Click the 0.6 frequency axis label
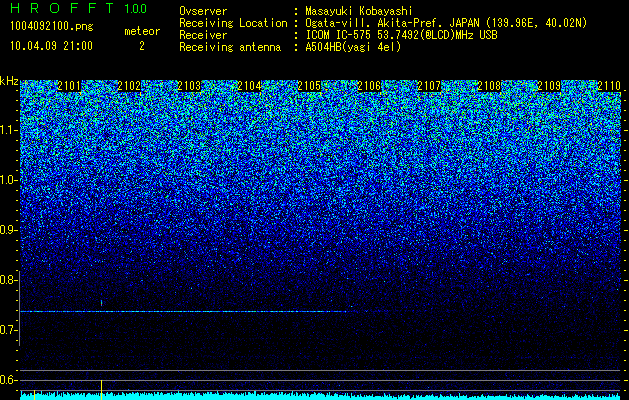 coord(8,380)
